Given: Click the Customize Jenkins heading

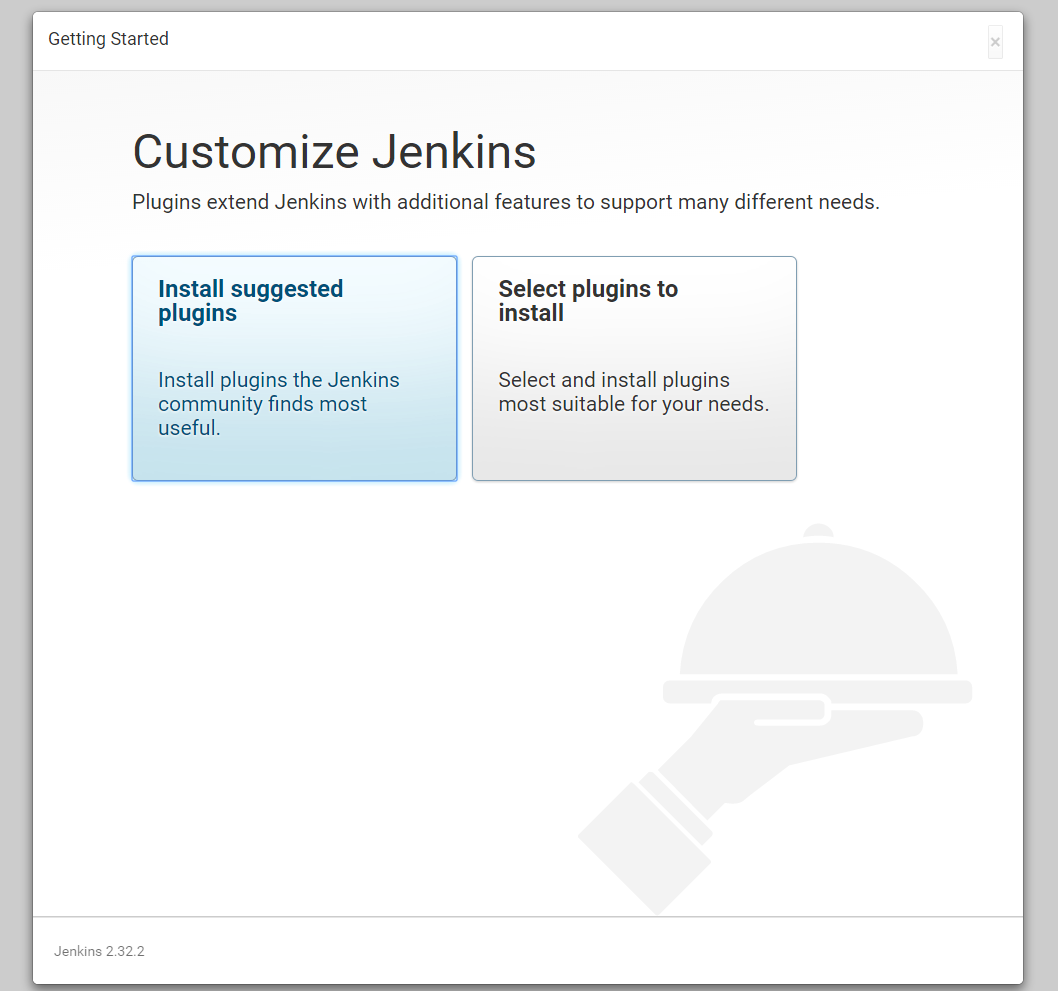Looking at the screenshot, I should point(334,152).
